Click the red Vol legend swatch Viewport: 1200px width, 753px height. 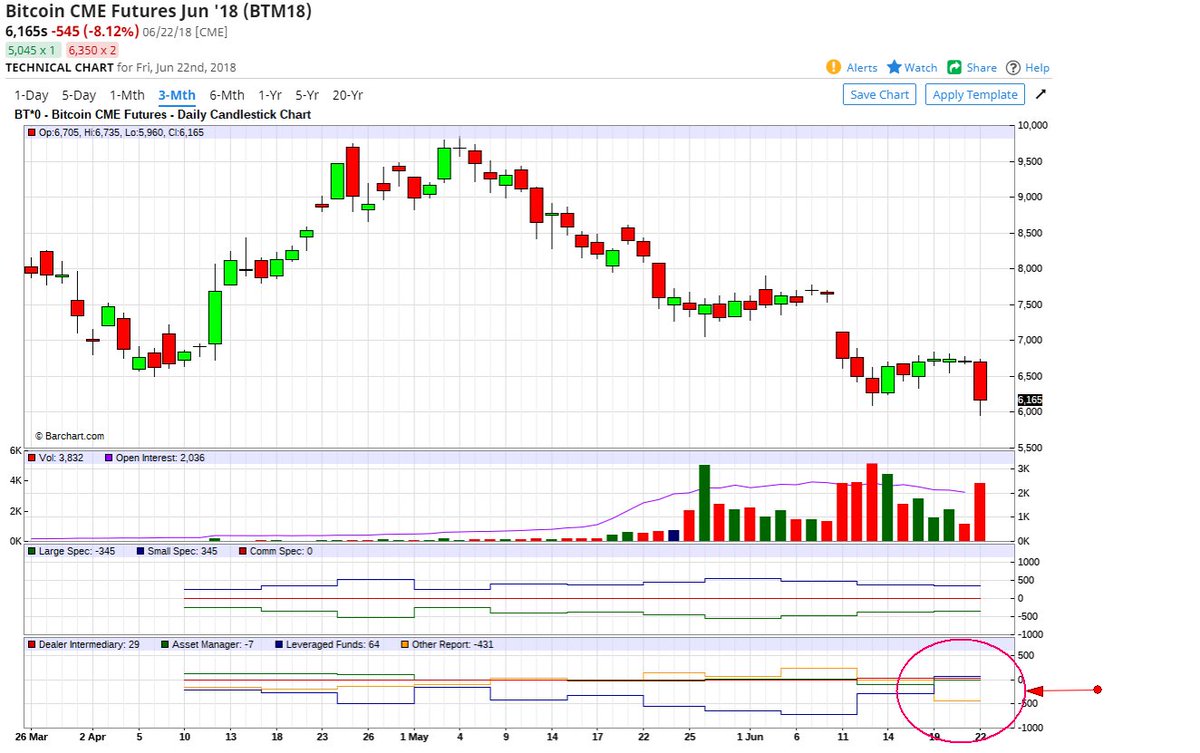click(32, 458)
